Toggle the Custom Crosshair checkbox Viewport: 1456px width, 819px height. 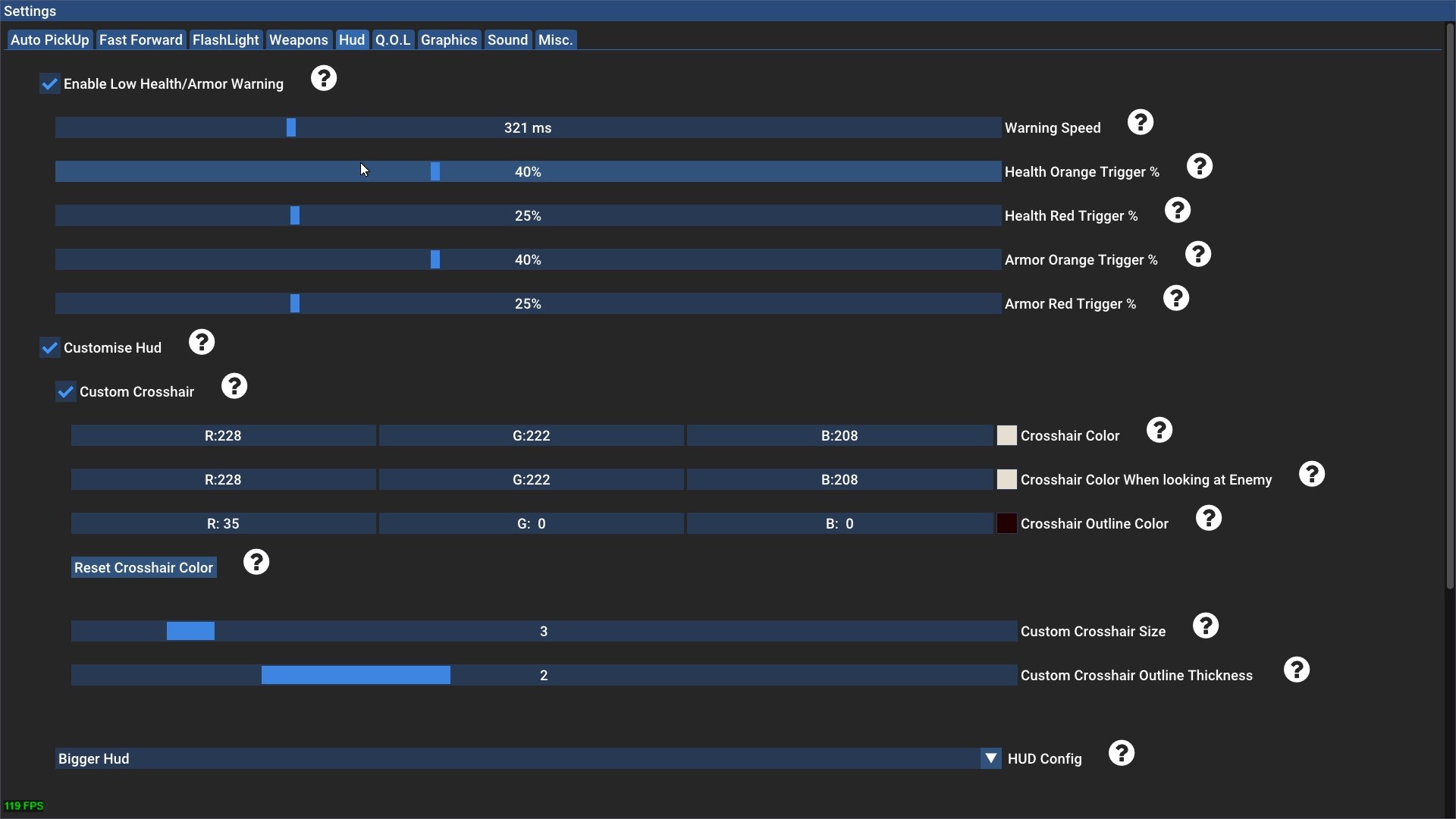tap(66, 392)
